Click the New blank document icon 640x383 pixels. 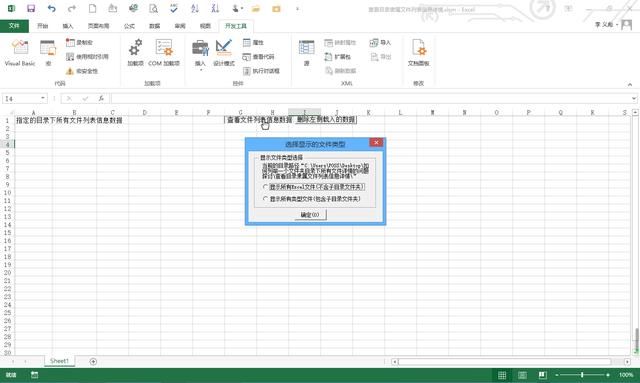(x=93, y=9)
